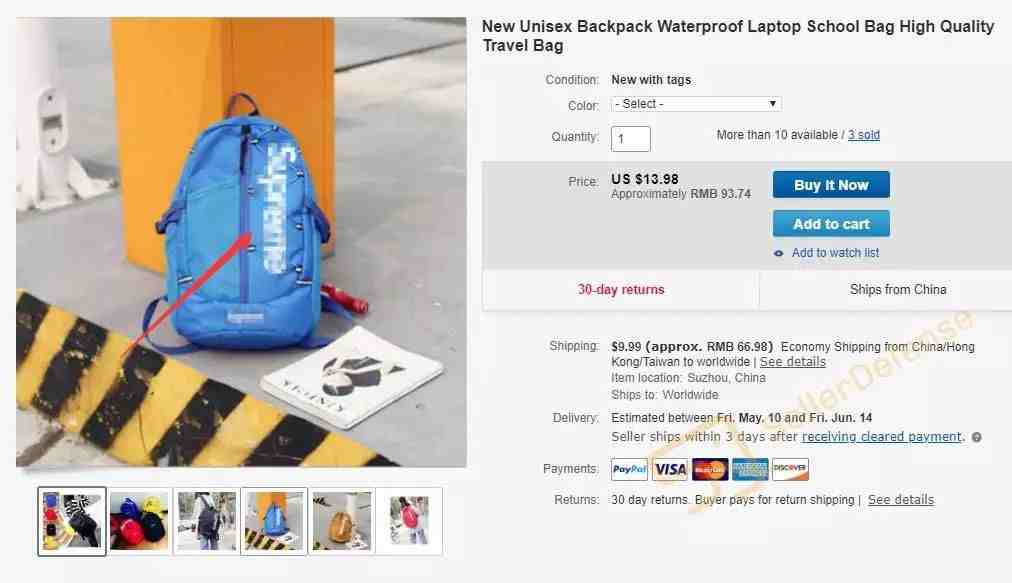Click the PayPal payment icon
Image resolution: width=1012 pixels, height=583 pixels.
pos(629,469)
